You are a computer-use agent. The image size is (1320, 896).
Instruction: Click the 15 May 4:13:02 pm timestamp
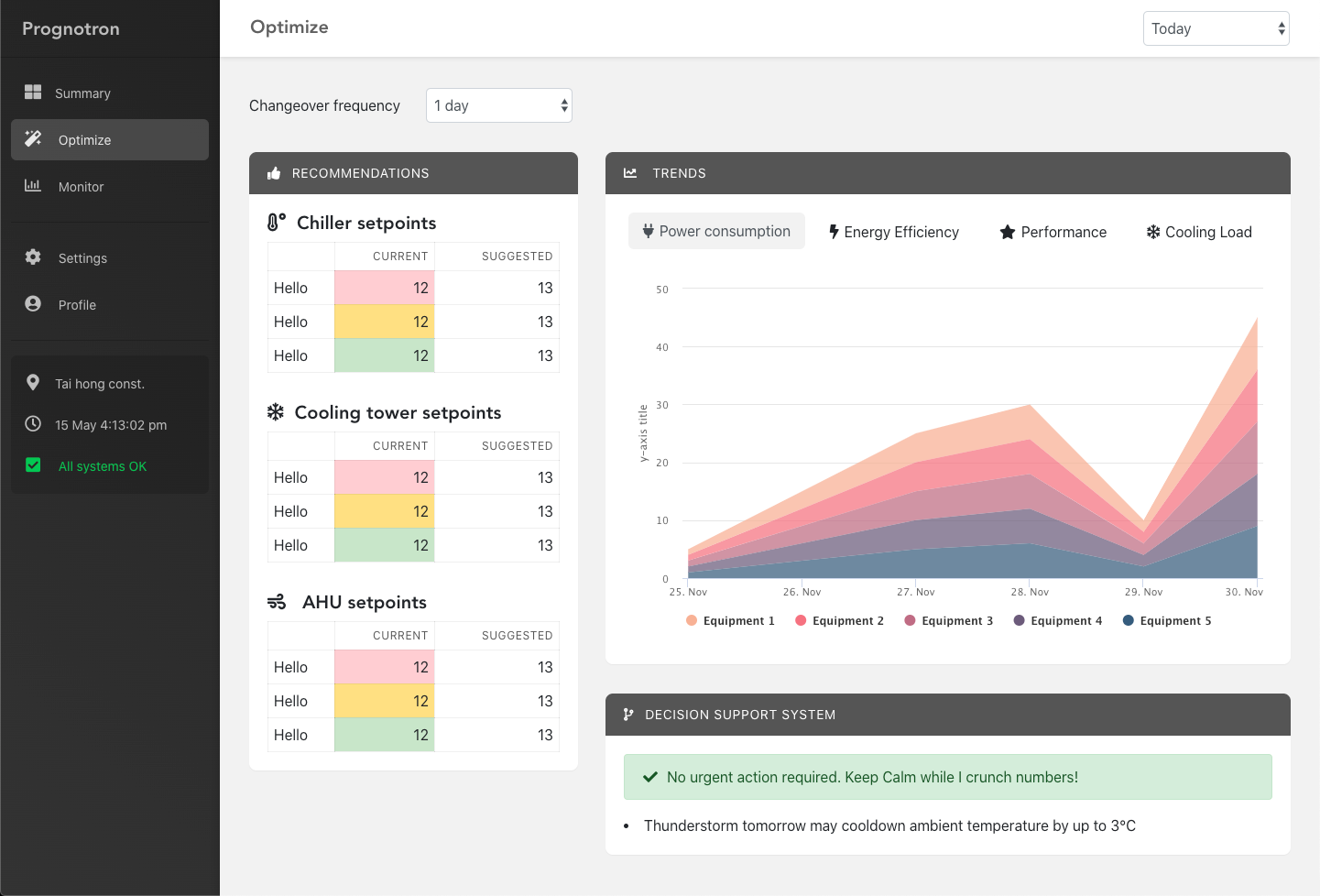(x=111, y=425)
